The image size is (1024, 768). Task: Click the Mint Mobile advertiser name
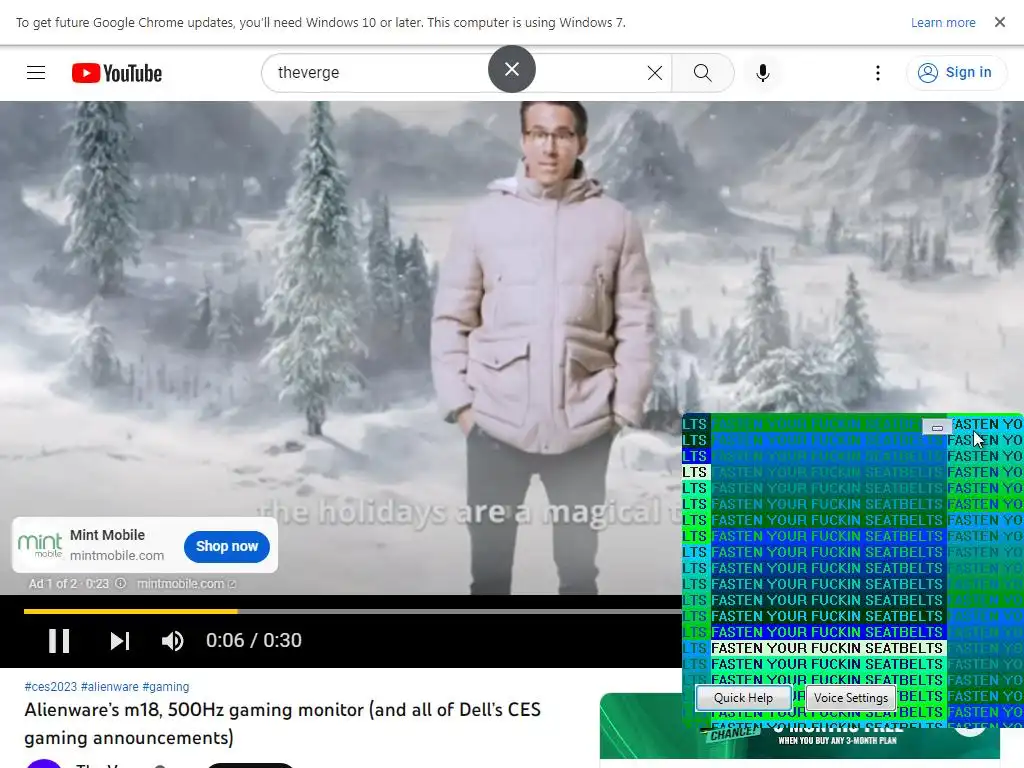pos(107,536)
